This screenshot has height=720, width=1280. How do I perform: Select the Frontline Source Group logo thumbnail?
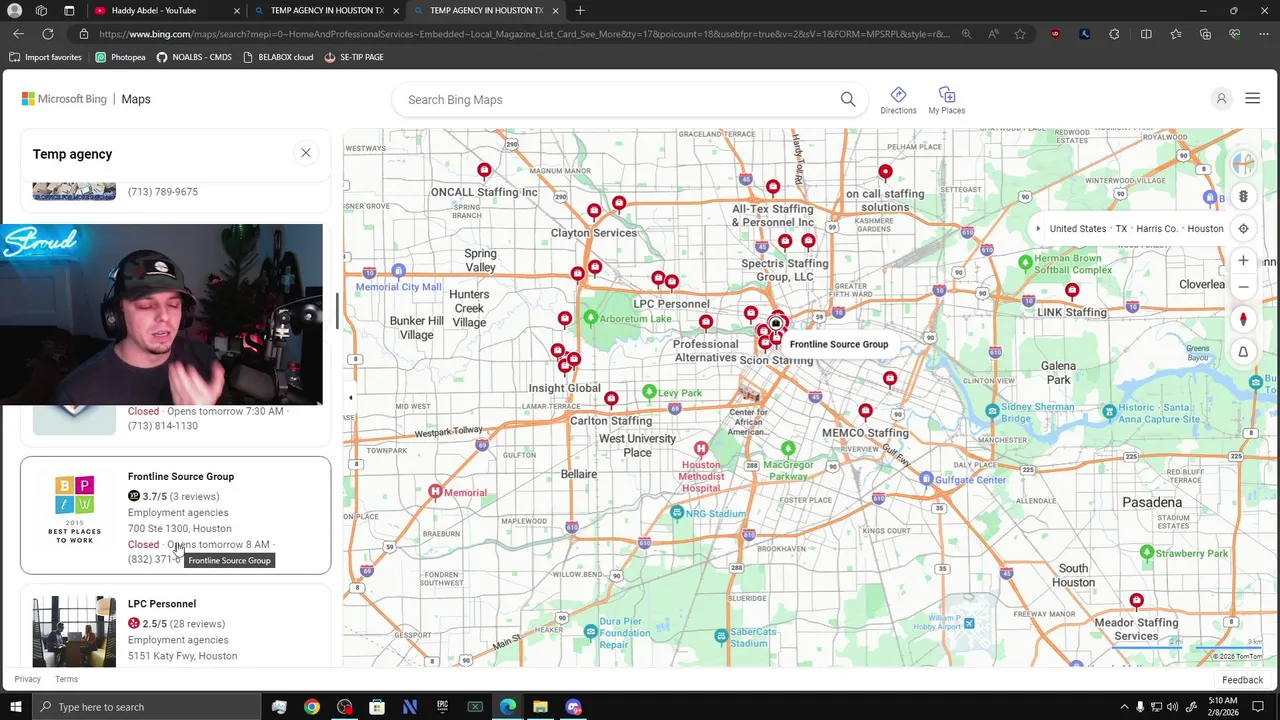click(74, 510)
